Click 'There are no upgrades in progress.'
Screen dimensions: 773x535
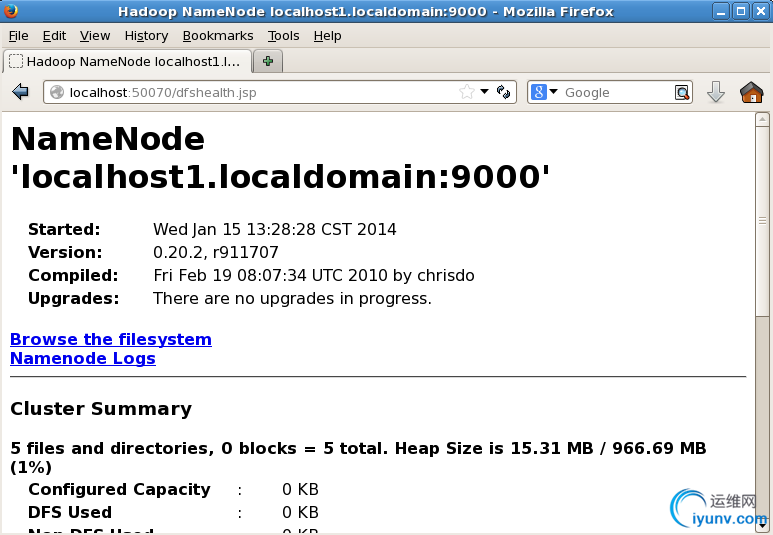292,298
